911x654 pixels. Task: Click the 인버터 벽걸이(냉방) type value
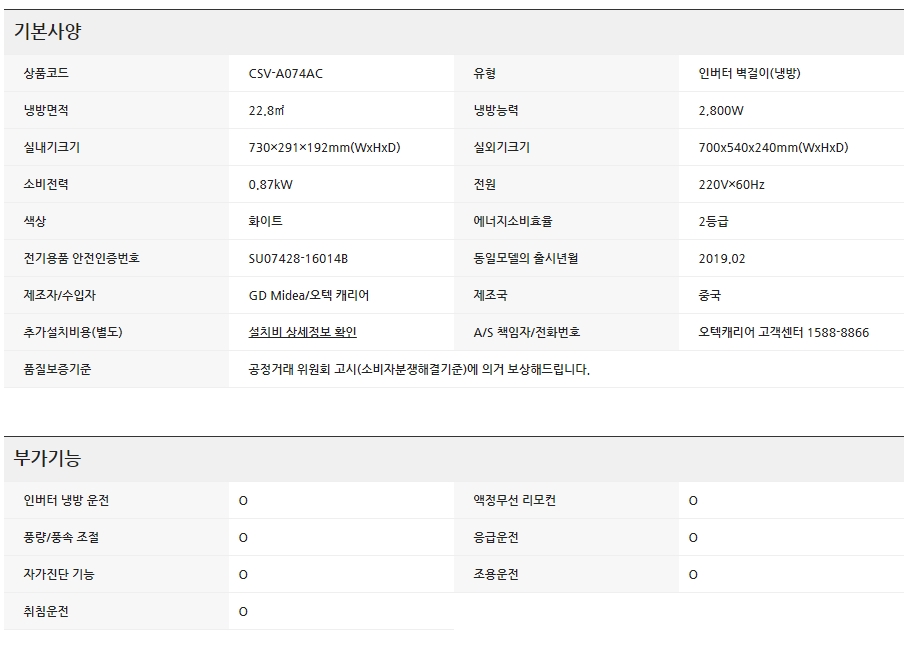point(749,74)
